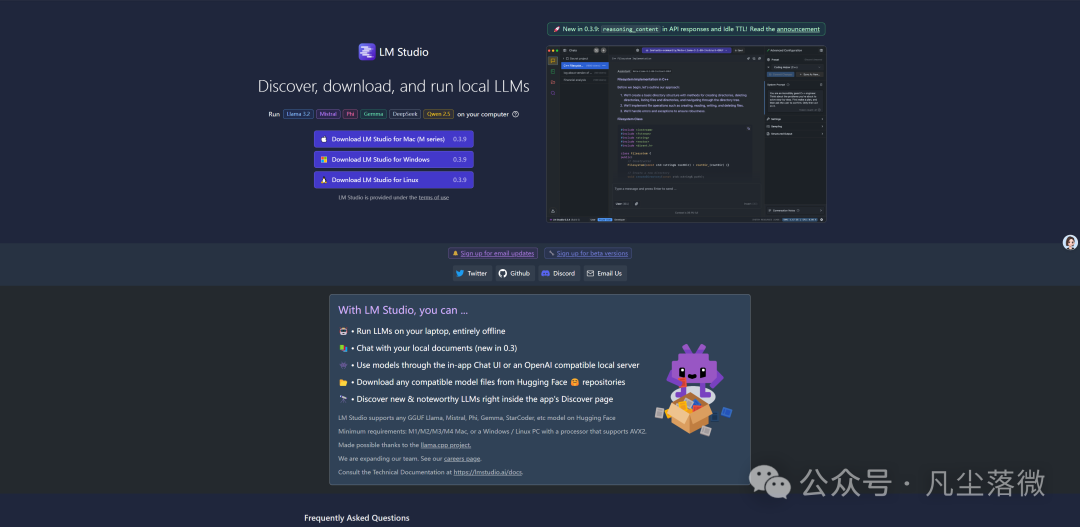This screenshot has height=527, width=1080.
Task: Click the Llama 3.2 model tag
Action: point(298,114)
